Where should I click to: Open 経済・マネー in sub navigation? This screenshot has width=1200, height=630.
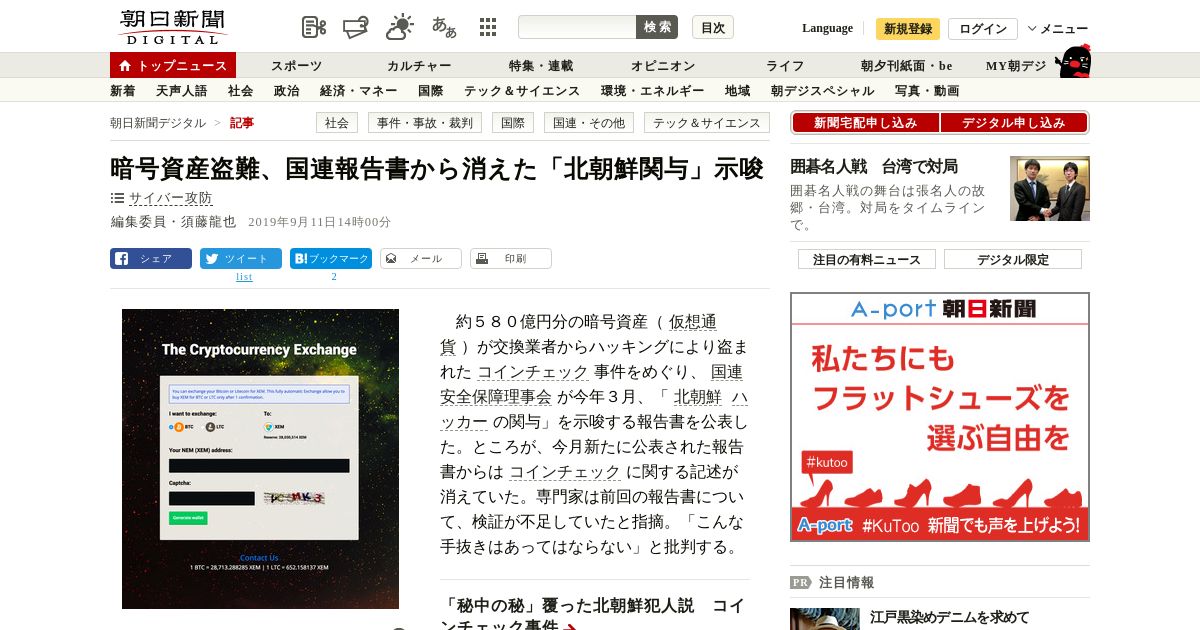click(358, 90)
